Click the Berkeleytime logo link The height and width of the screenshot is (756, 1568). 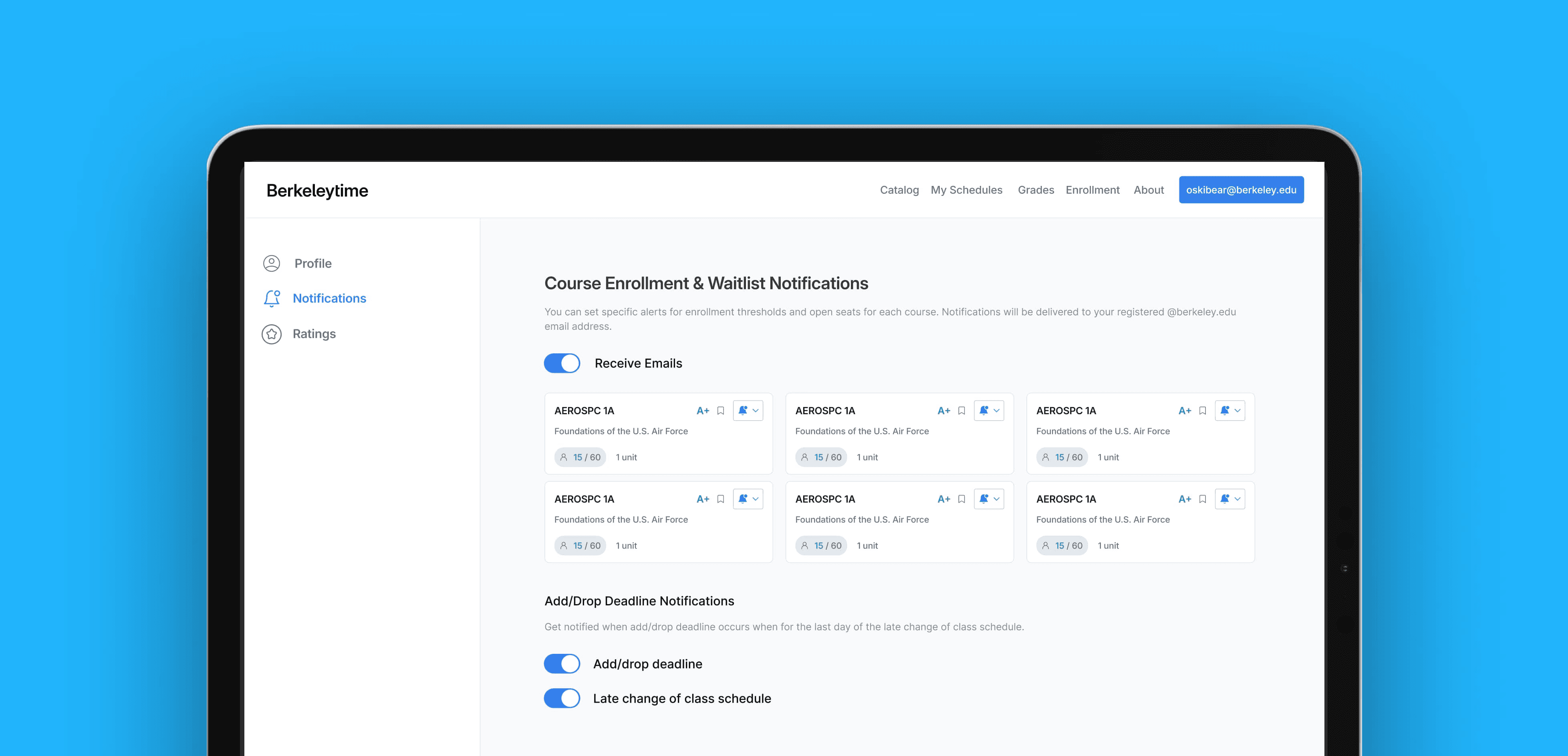(317, 191)
